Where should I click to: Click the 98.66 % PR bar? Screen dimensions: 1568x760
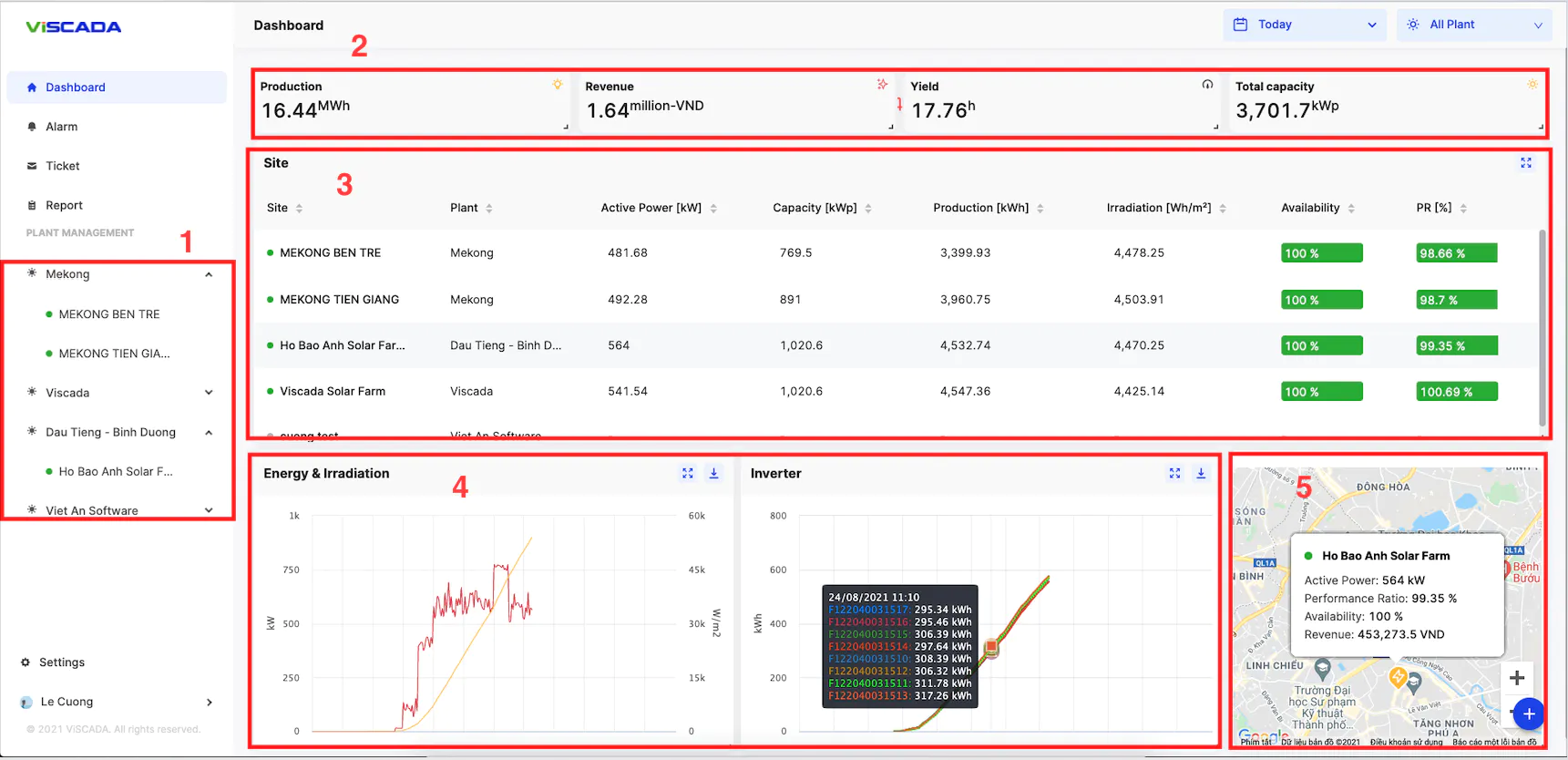coord(1457,253)
